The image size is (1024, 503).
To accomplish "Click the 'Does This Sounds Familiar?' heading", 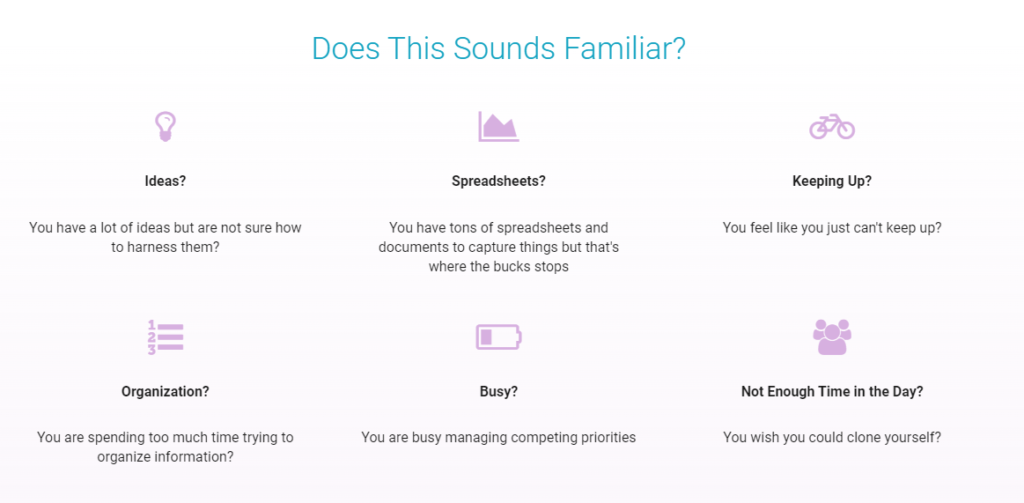I will (x=498, y=48).
